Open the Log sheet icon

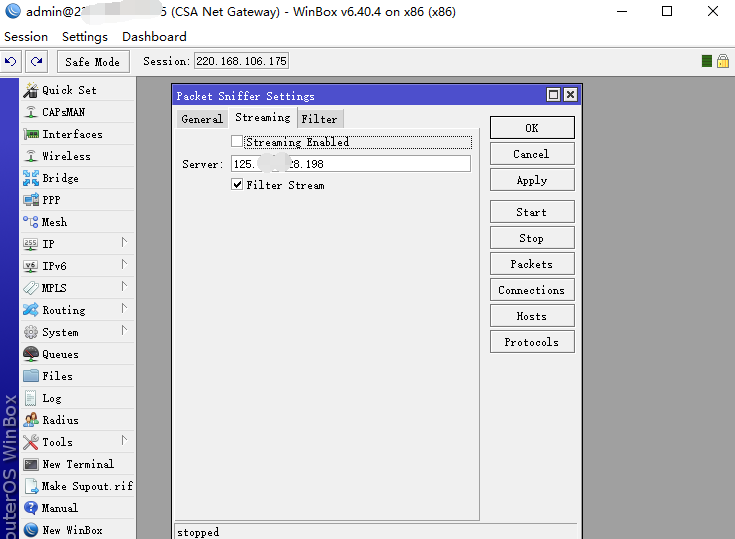point(31,398)
